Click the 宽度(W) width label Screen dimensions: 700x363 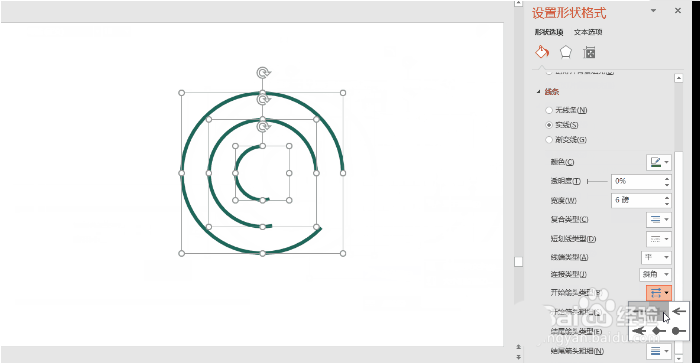[563, 200]
